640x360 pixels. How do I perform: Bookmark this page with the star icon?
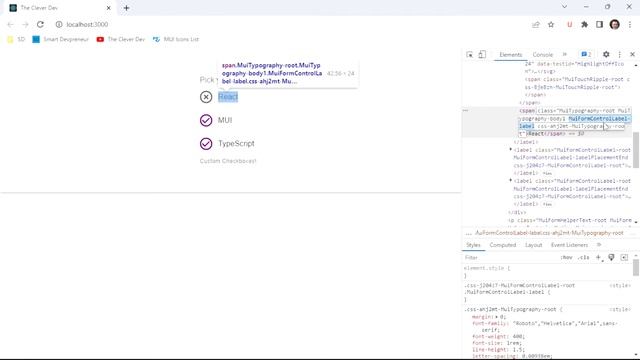(551, 24)
